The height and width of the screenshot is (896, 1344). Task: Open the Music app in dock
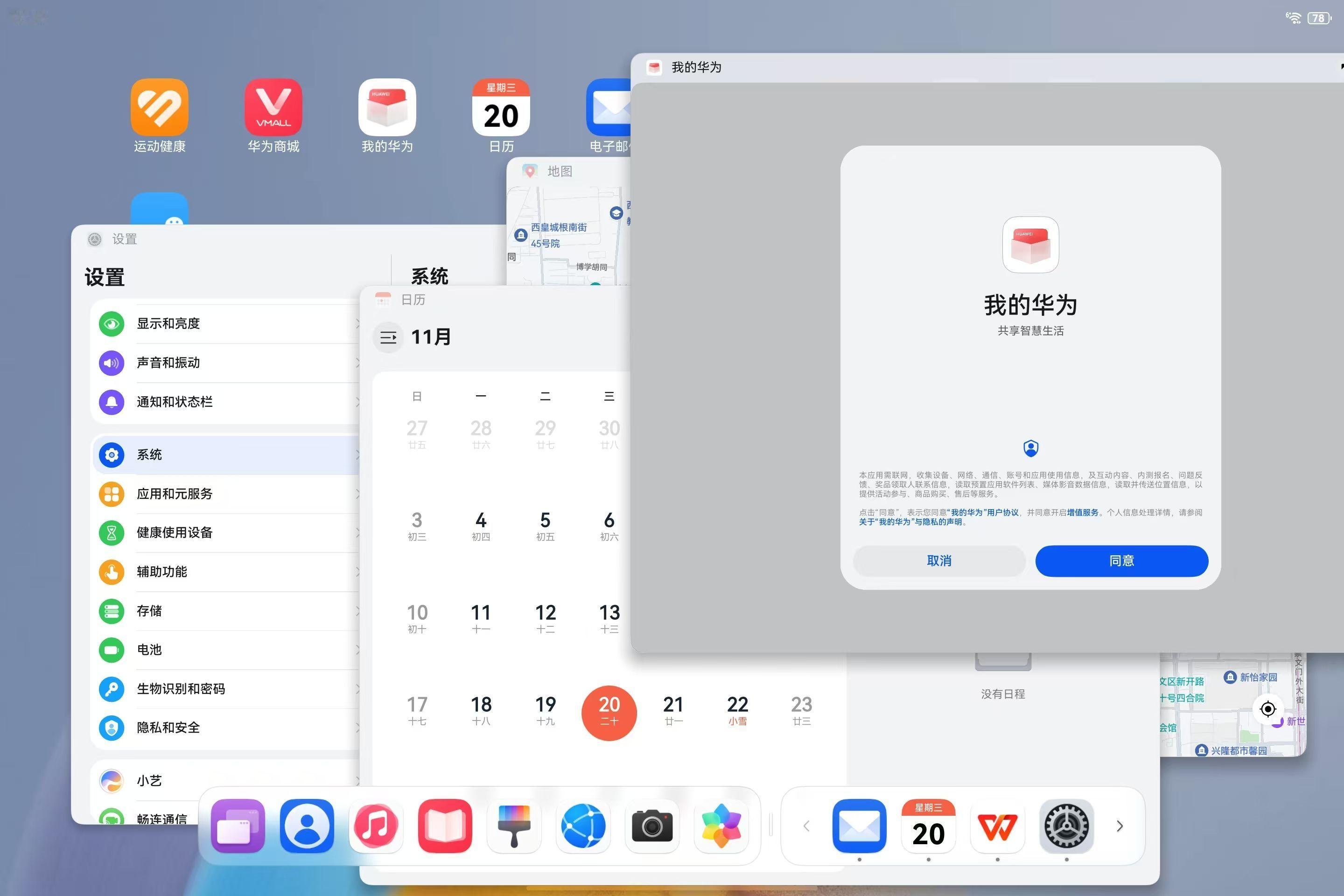click(x=376, y=826)
